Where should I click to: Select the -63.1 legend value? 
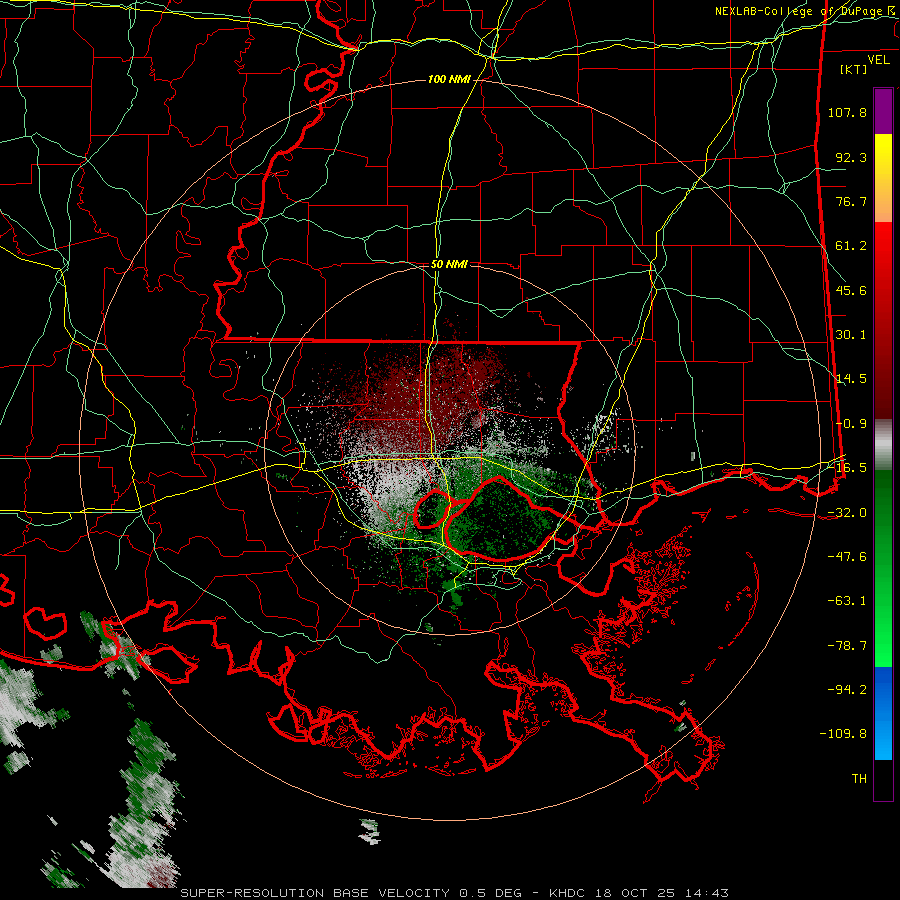click(847, 601)
